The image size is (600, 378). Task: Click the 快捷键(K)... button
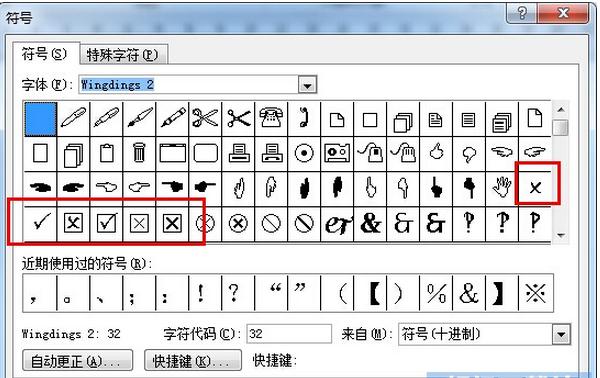point(193,360)
